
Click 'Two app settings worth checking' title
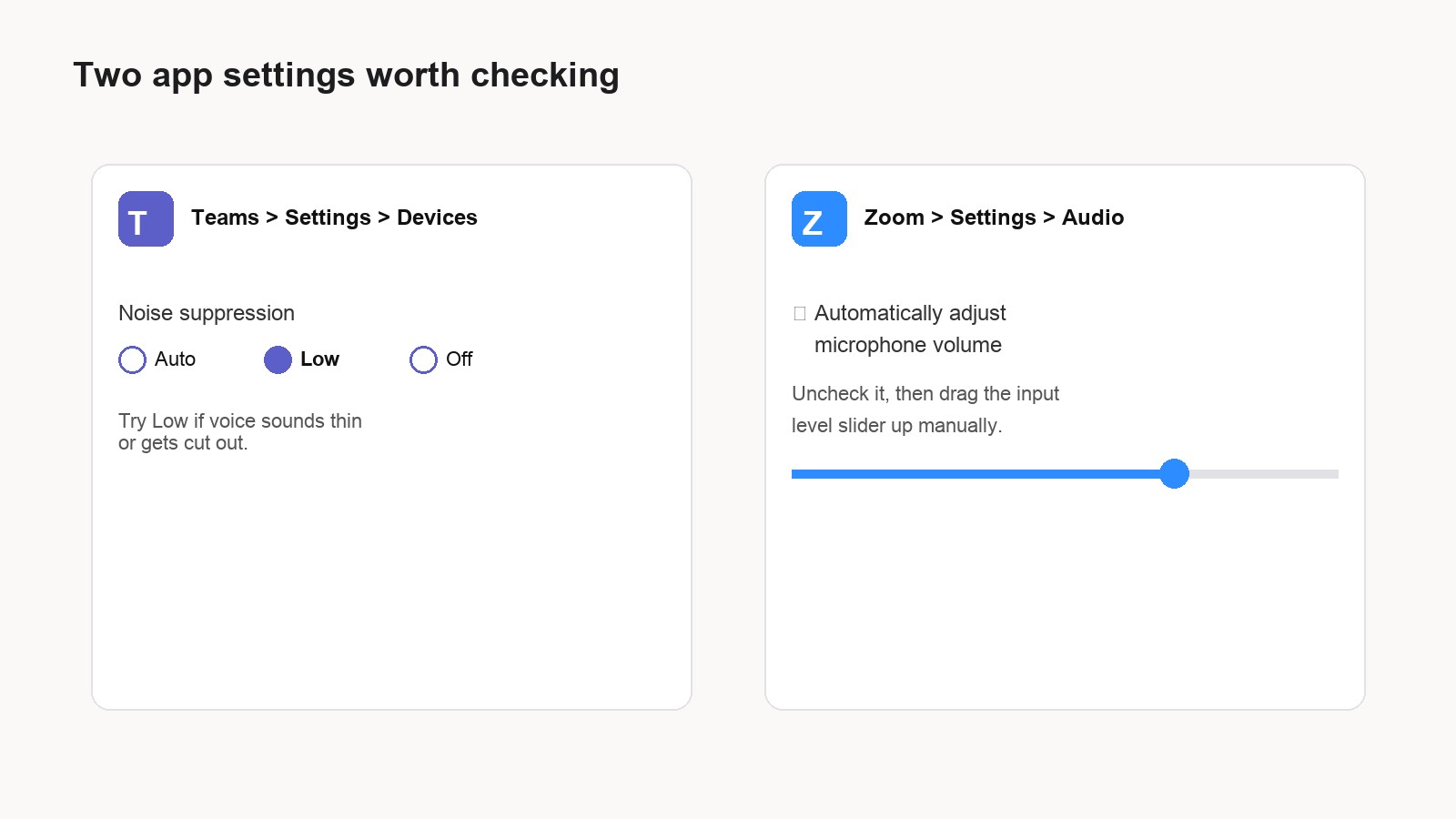346,75
